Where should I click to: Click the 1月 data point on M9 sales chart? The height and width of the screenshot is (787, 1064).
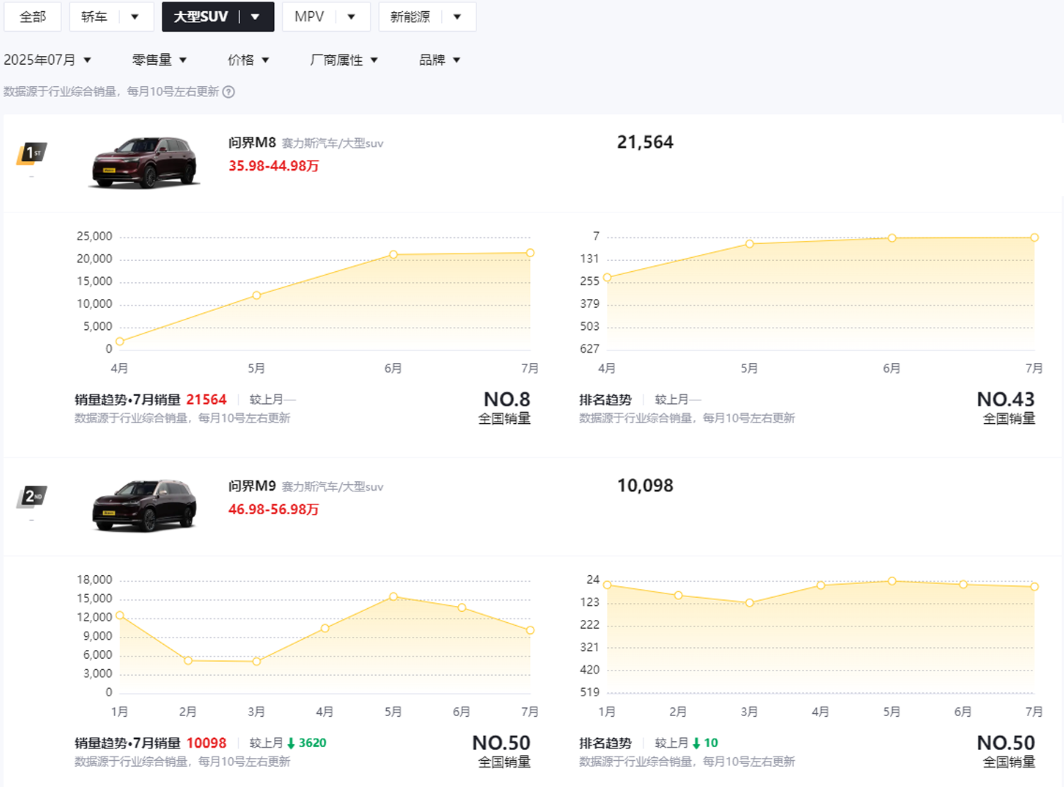pyautogui.click(x=120, y=615)
